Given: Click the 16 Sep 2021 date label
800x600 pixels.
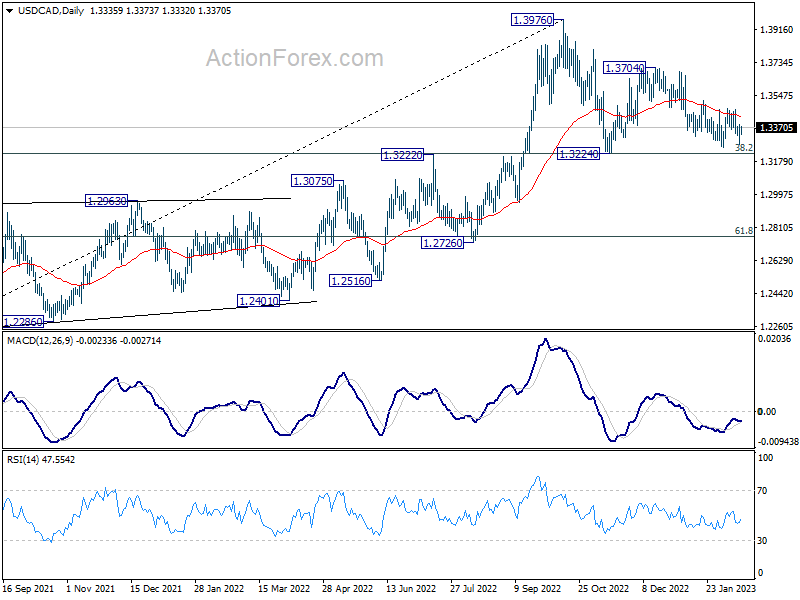Looking at the screenshot, I should click(x=28, y=588).
